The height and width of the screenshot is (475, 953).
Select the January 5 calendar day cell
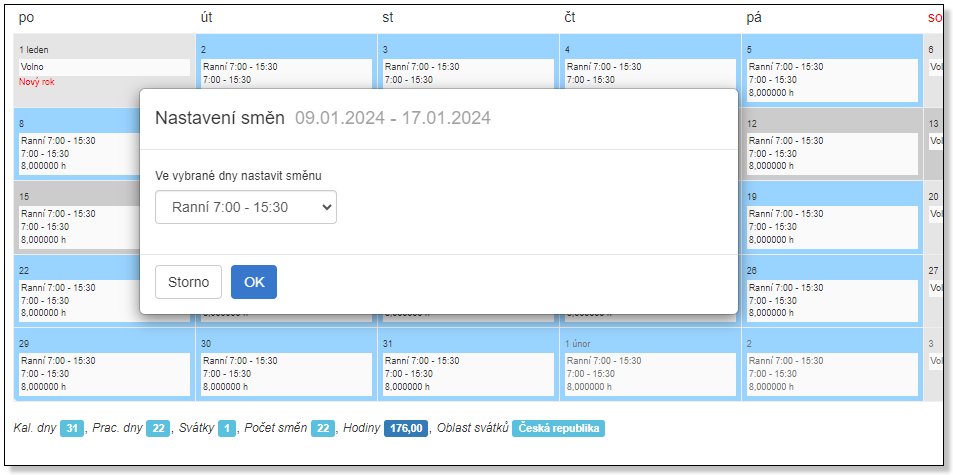(831, 71)
